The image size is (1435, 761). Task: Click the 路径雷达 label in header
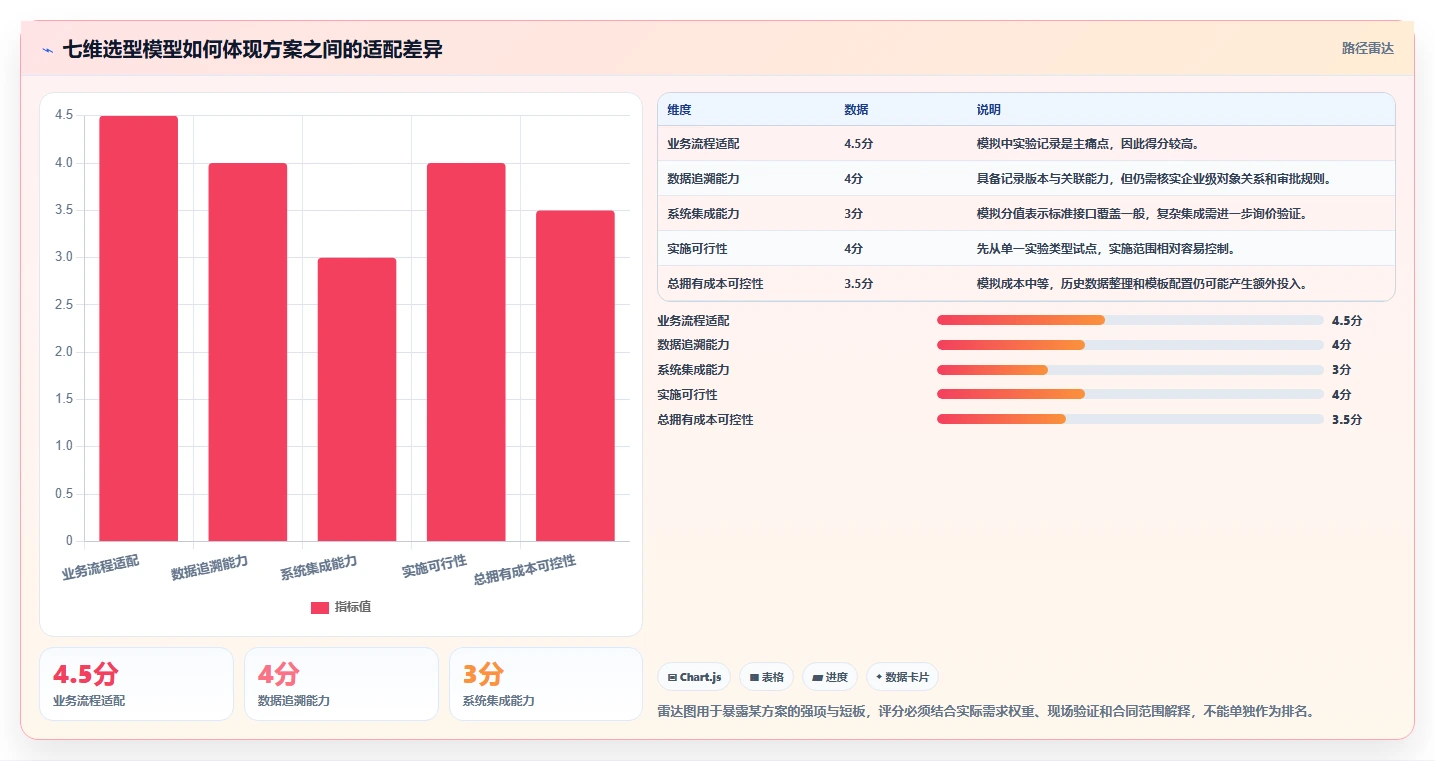(1367, 48)
